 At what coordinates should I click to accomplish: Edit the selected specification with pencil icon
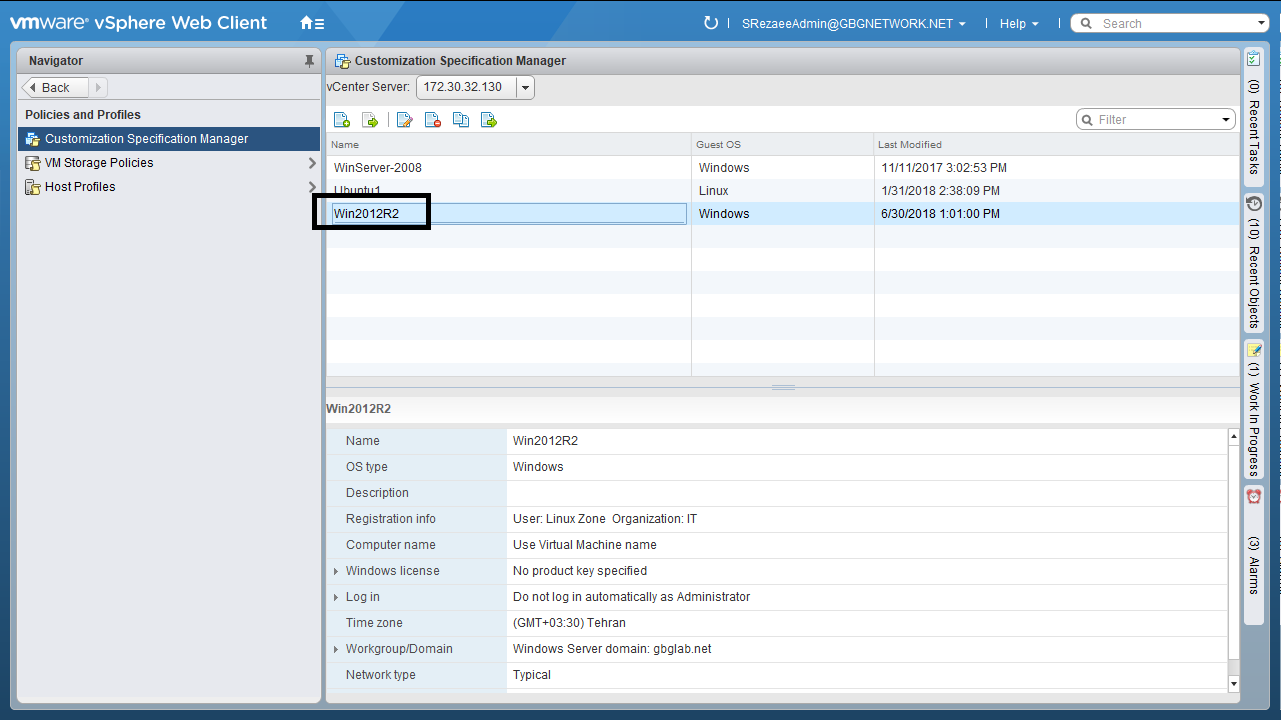pos(405,120)
